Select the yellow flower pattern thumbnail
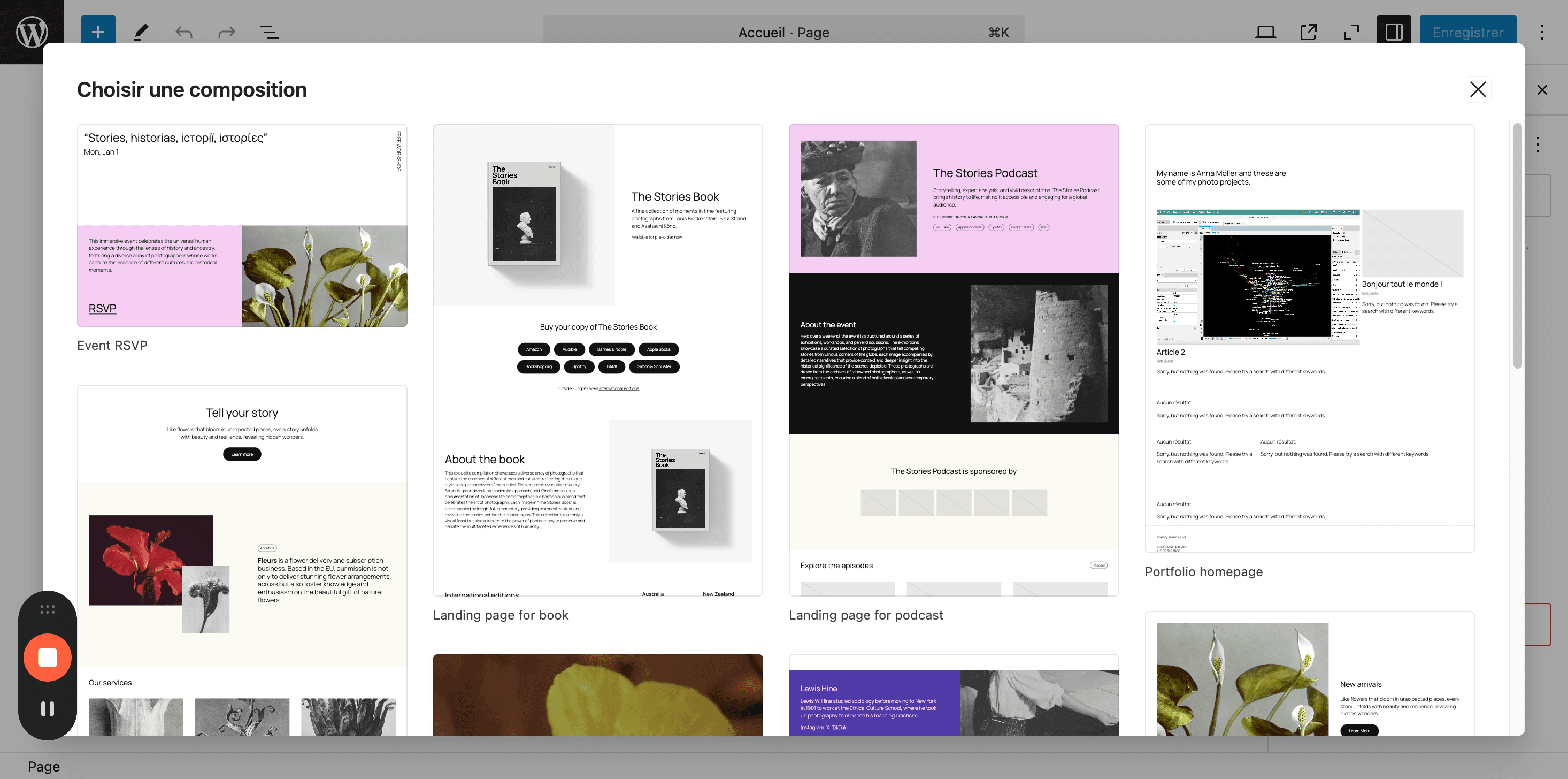The height and width of the screenshot is (779, 1568). click(x=598, y=696)
